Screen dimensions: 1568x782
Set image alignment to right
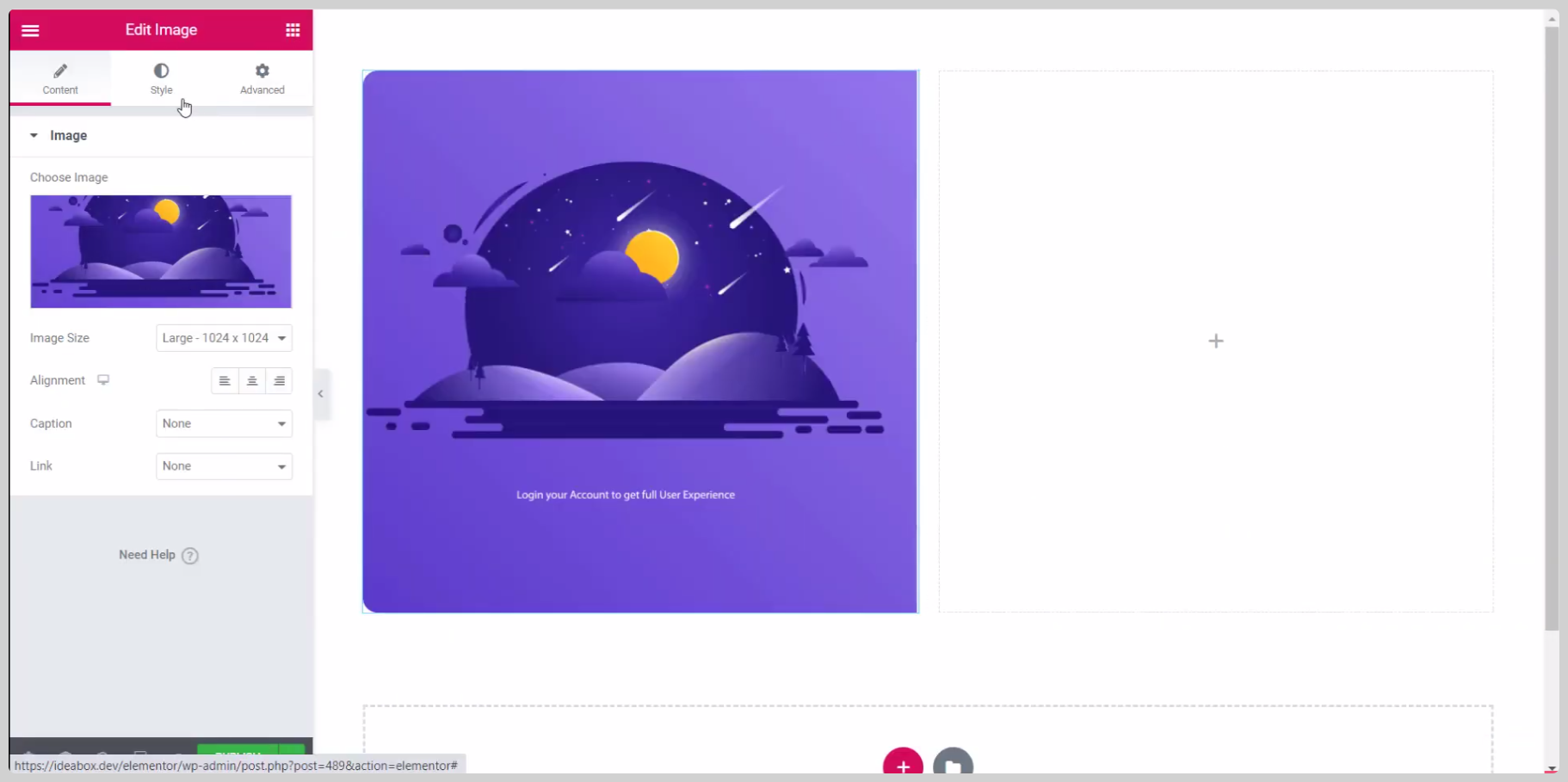coord(280,381)
